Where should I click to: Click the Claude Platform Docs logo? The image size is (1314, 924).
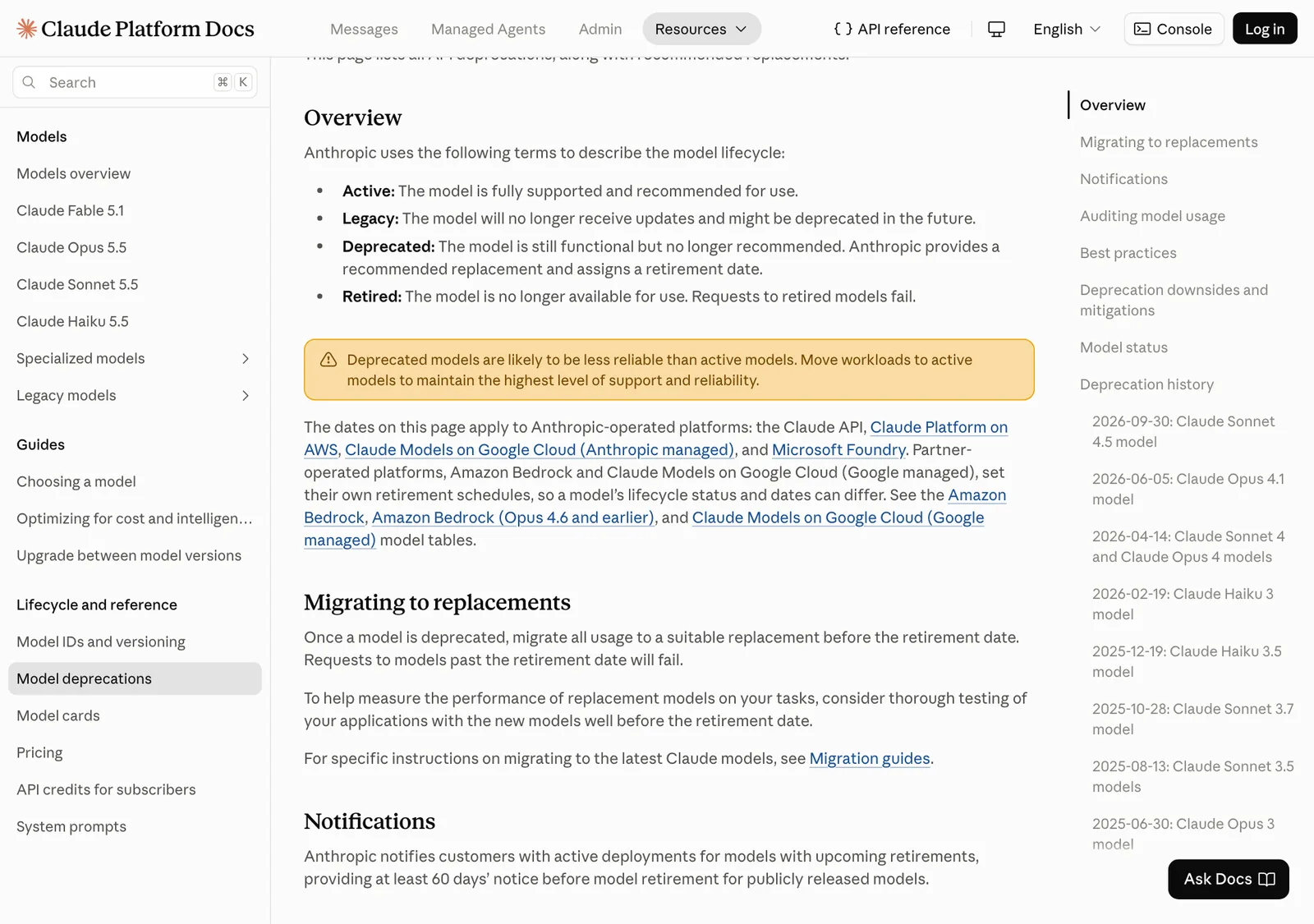pyautogui.click(x=136, y=29)
